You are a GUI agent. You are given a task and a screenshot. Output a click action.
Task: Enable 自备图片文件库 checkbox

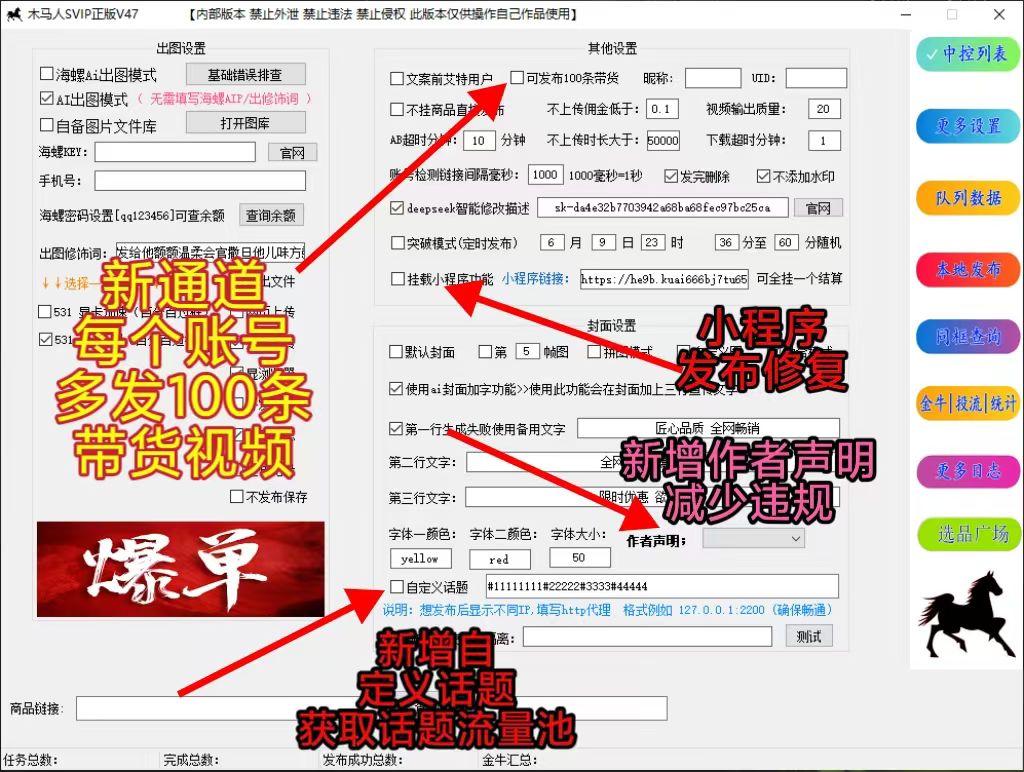point(46,124)
